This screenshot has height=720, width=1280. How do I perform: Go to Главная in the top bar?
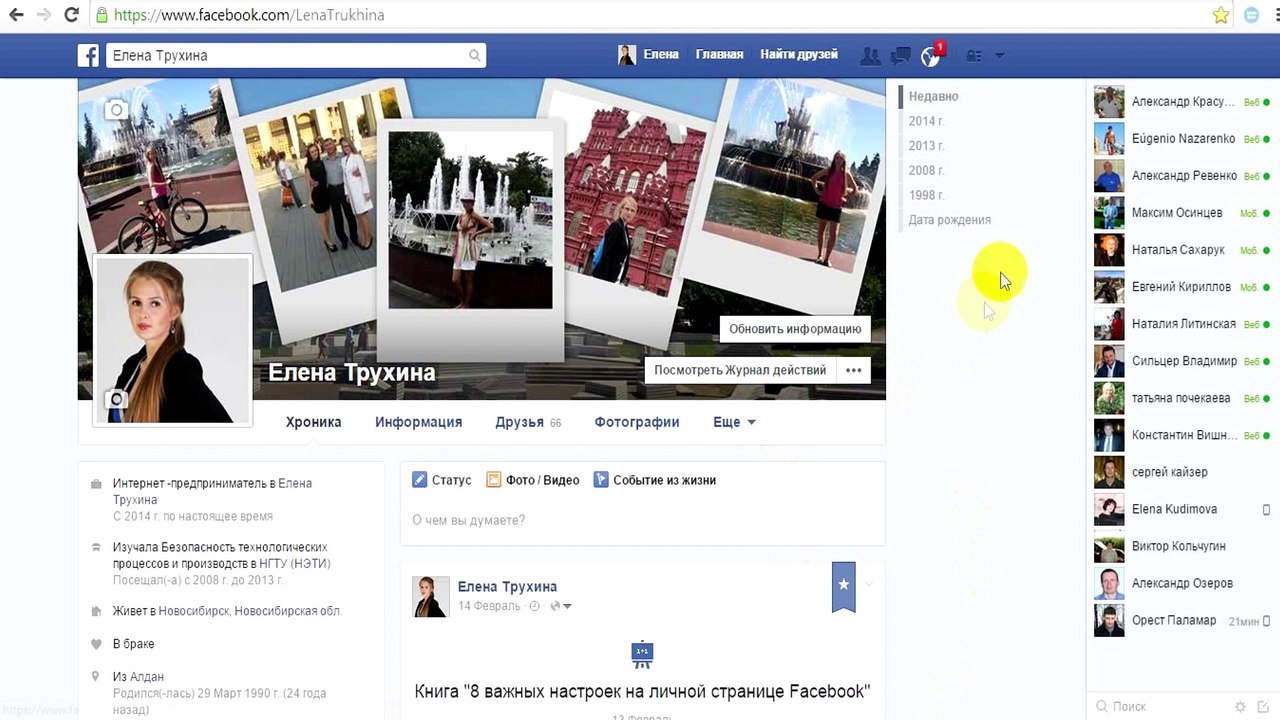(720, 55)
